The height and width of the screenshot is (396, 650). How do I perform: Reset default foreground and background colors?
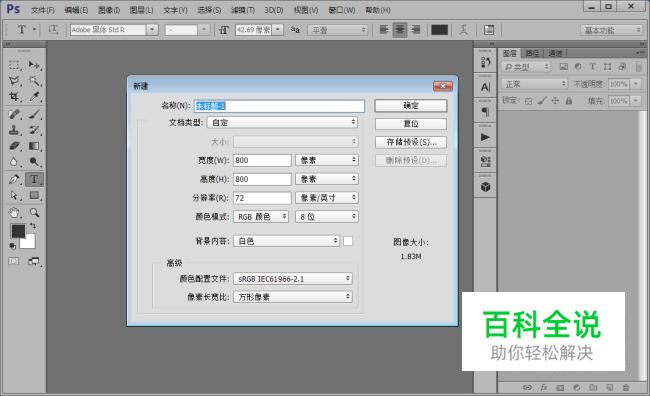click(12, 246)
